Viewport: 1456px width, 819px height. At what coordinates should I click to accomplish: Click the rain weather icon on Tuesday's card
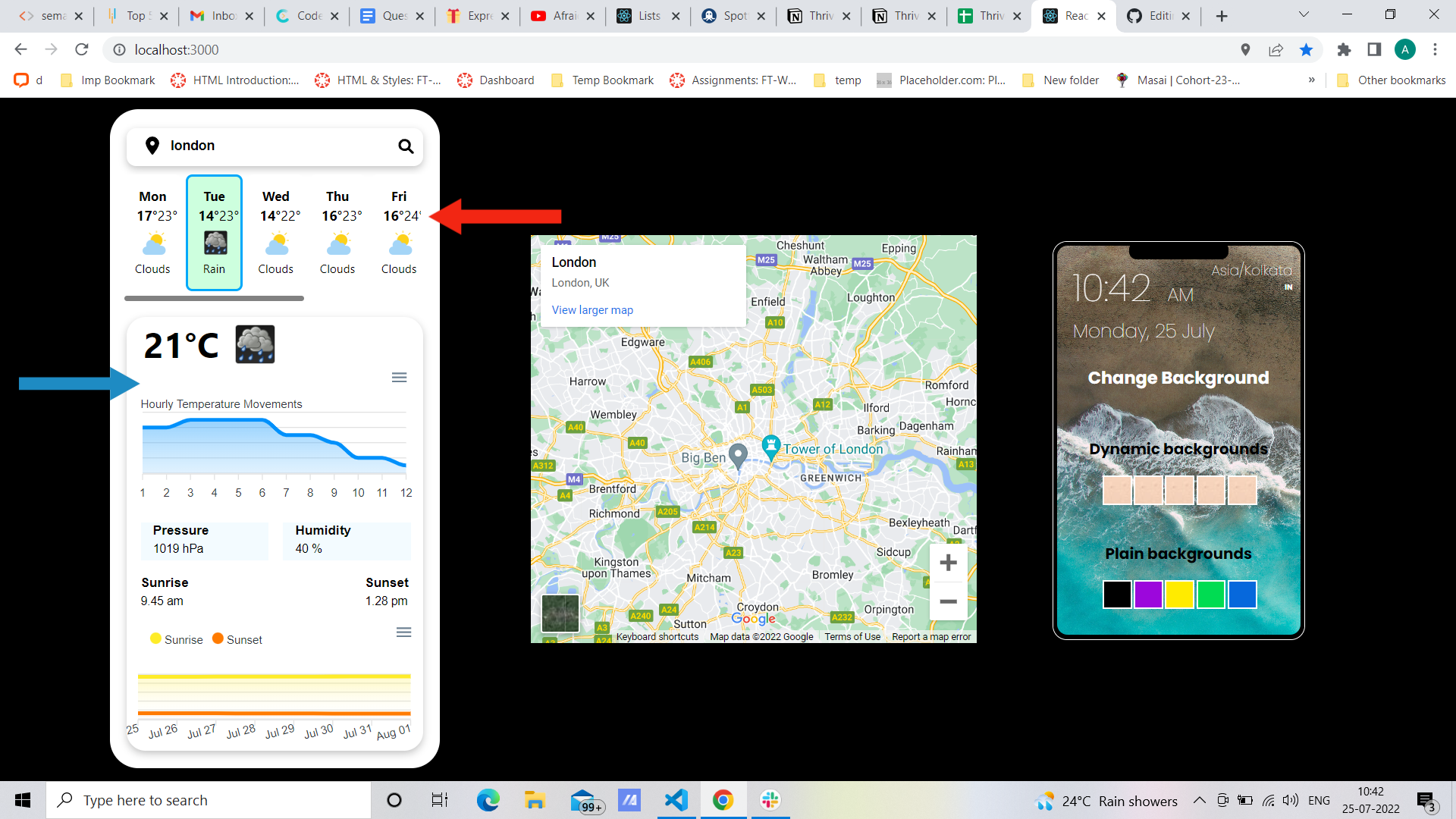point(214,243)
